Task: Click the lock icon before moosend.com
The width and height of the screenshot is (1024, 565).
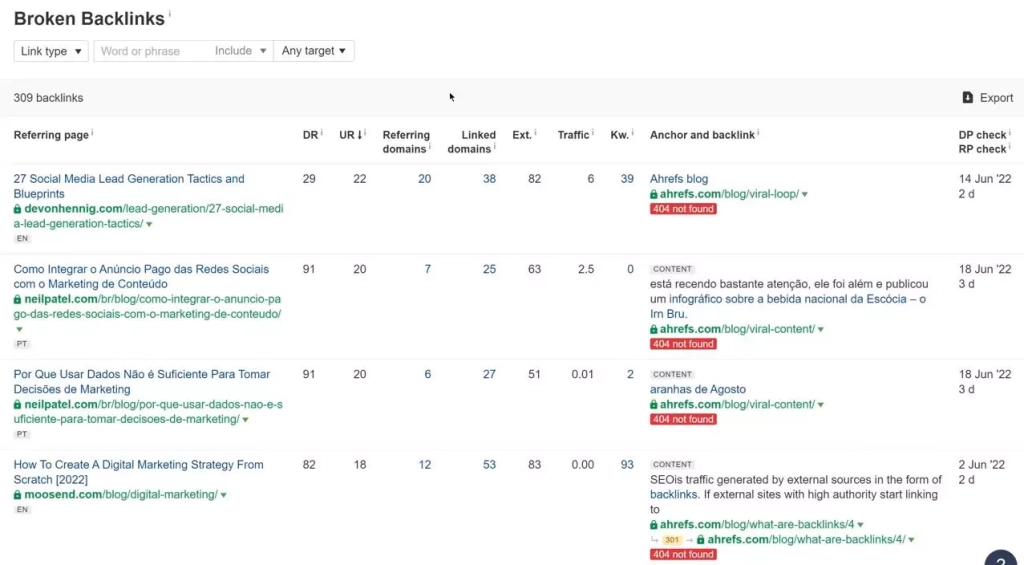Action: pos(18,495)
